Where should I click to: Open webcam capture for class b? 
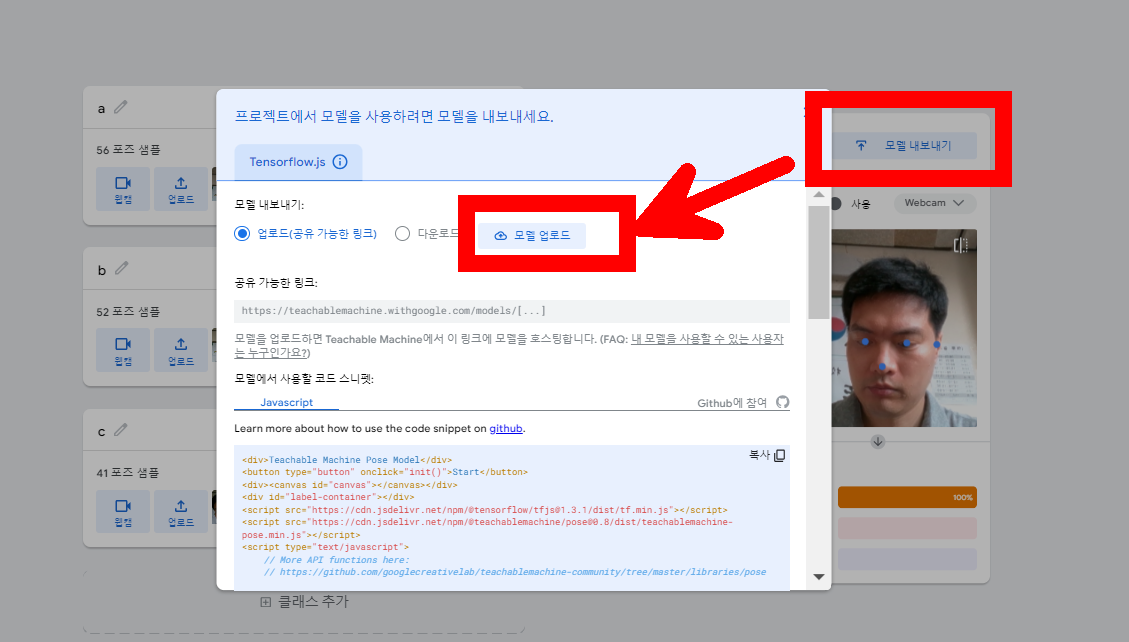point(123,351)
